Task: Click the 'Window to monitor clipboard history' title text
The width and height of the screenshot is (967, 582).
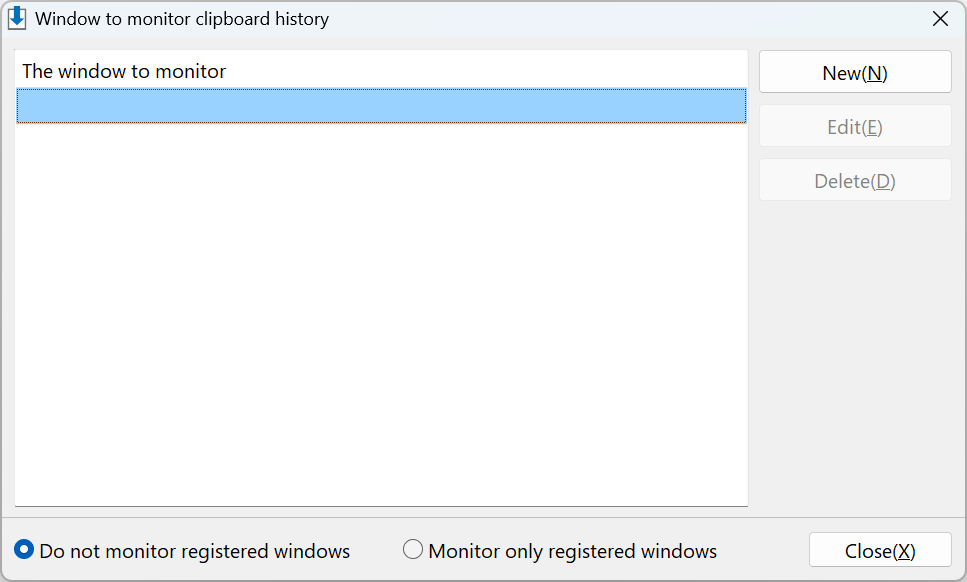Action: click(182, 19)
